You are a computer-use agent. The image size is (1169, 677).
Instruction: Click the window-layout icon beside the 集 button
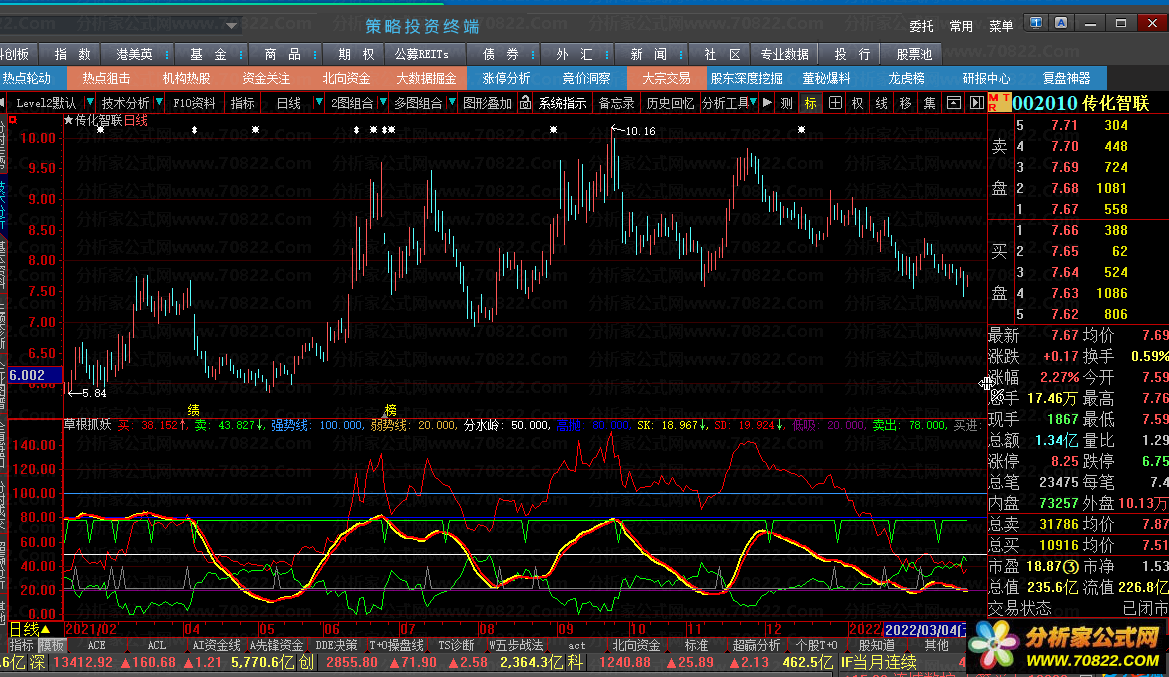coord(954,103)
